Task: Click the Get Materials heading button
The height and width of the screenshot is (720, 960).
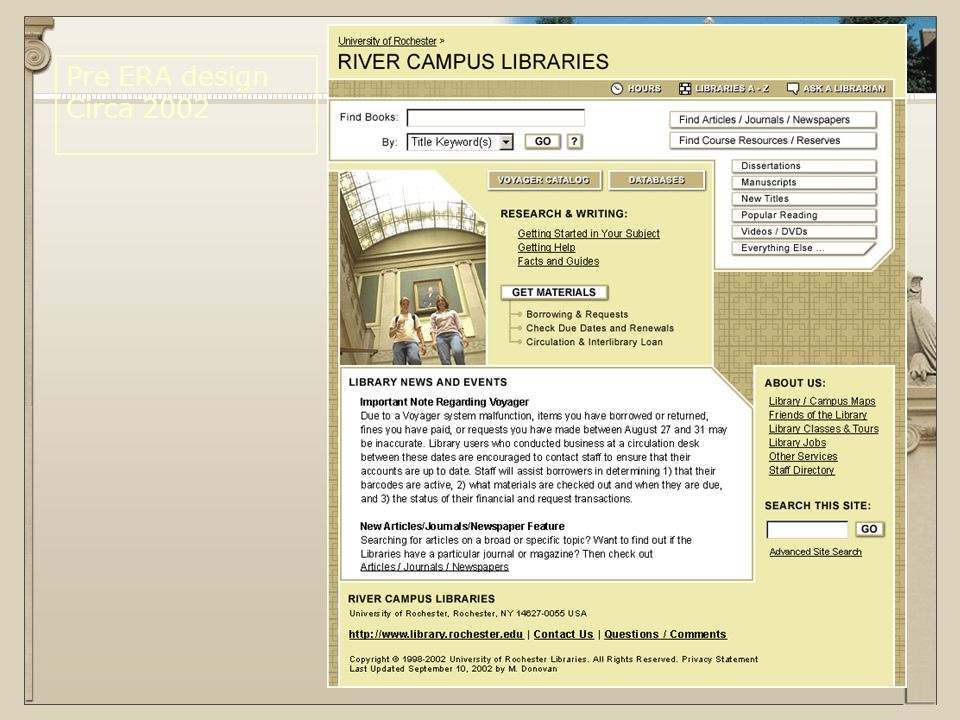Action: tap(554, 293)
